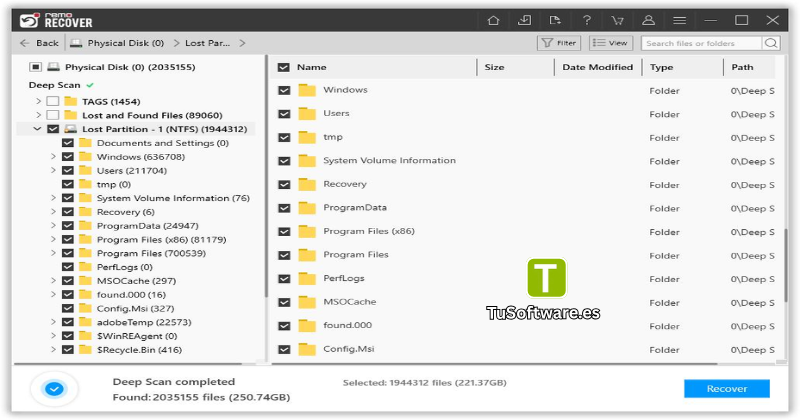The image size is (800, 420).
Task: Click the PerfLogs folder icon in file list
Action: (307, 279)
